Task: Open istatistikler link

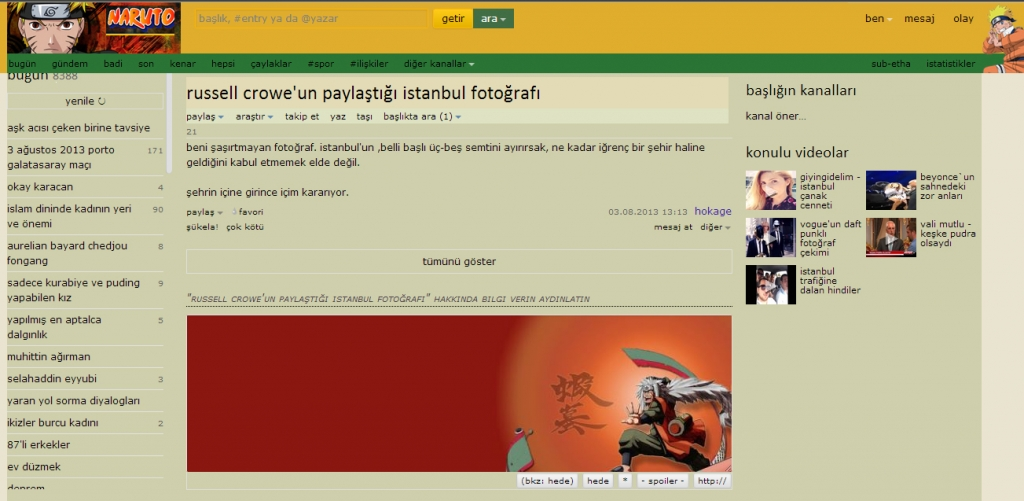Action: 950,64
